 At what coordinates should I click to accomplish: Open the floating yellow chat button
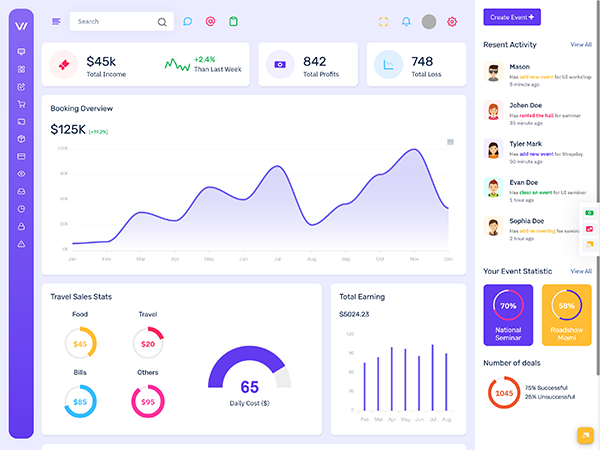click(x=584, y=435)
